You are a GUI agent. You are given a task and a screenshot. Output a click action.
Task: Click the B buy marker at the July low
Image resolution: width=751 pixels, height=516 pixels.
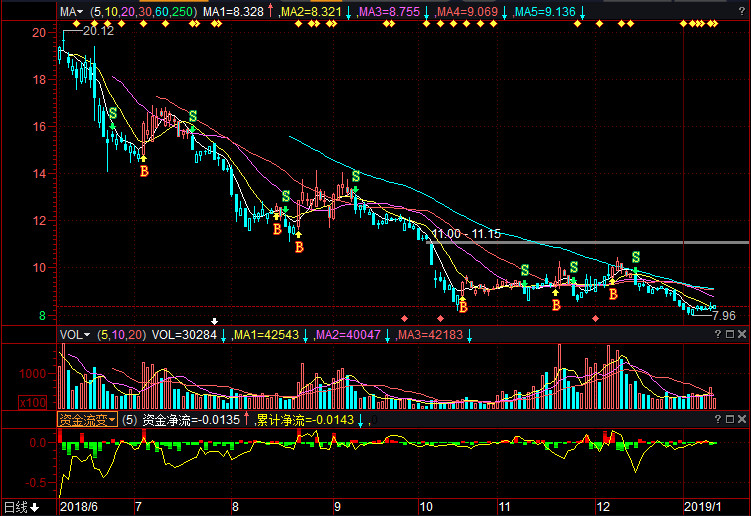tap(144, 172)
